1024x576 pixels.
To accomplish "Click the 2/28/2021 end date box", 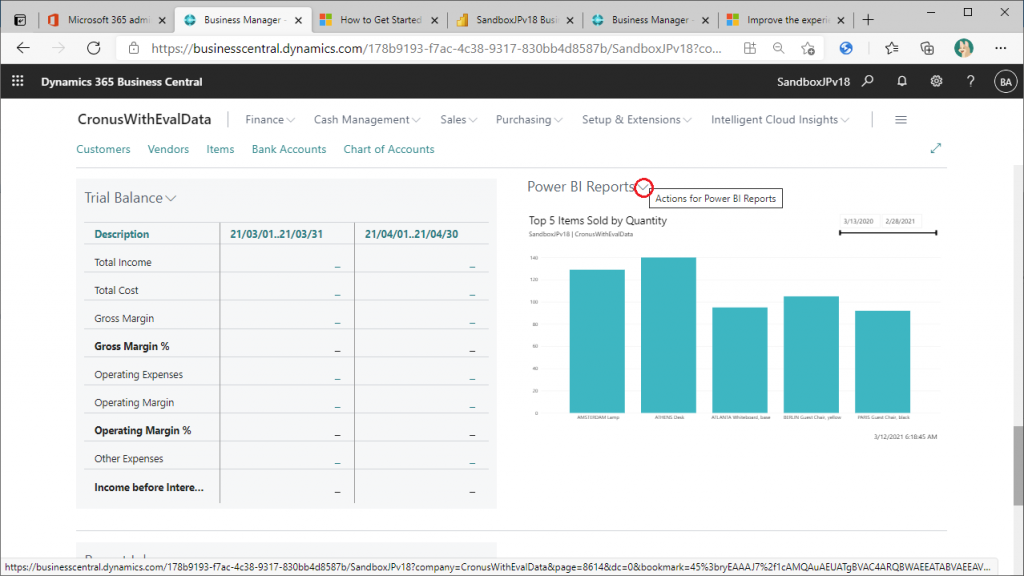I will point(900,221).
